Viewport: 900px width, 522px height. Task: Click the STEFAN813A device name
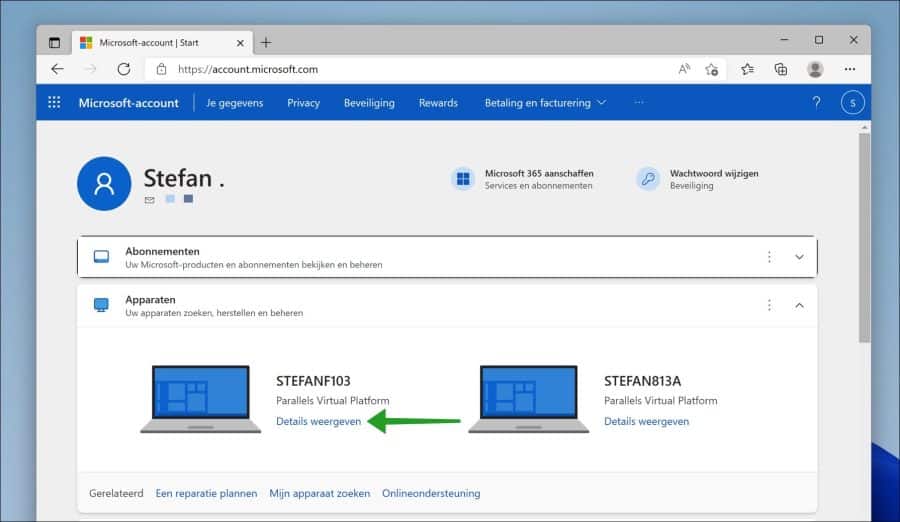[x=642, y=381]
